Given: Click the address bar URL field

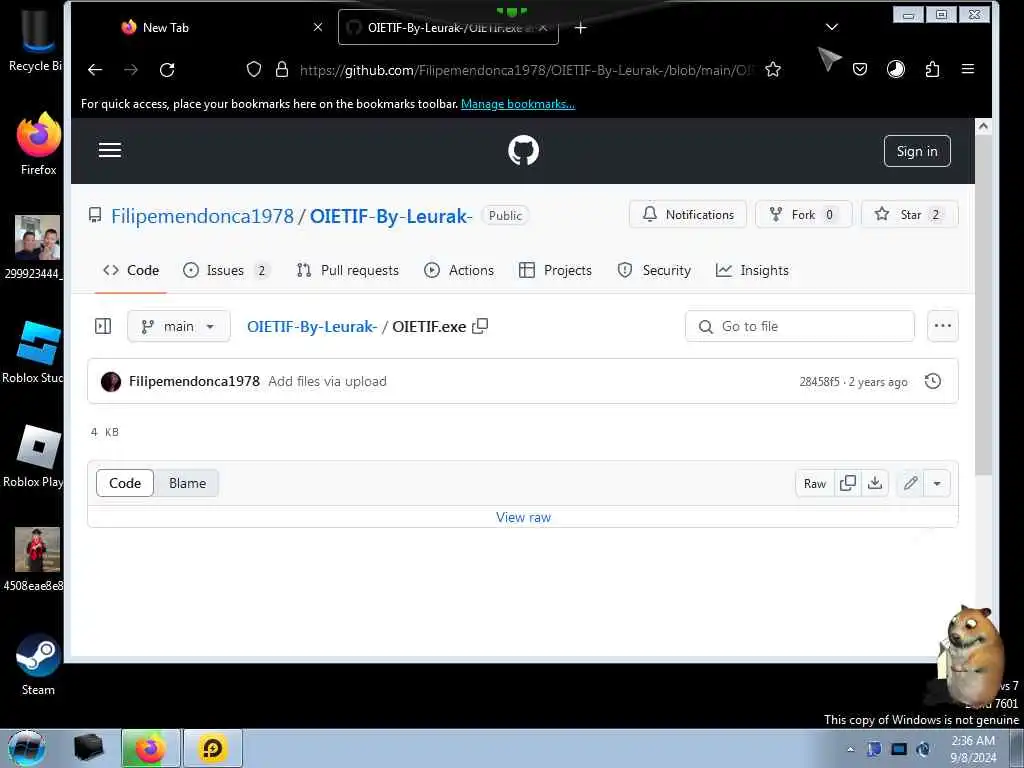Looking at the screenshot, I should 526,70.
